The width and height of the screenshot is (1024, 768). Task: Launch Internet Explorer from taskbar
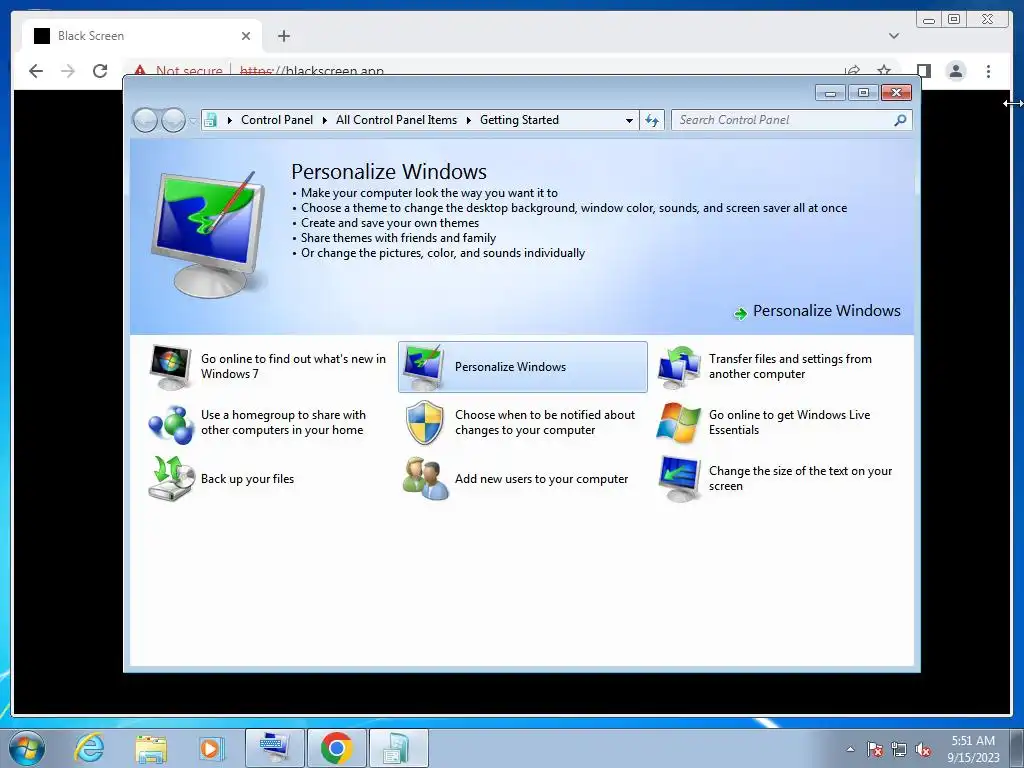tap(88, 748)
